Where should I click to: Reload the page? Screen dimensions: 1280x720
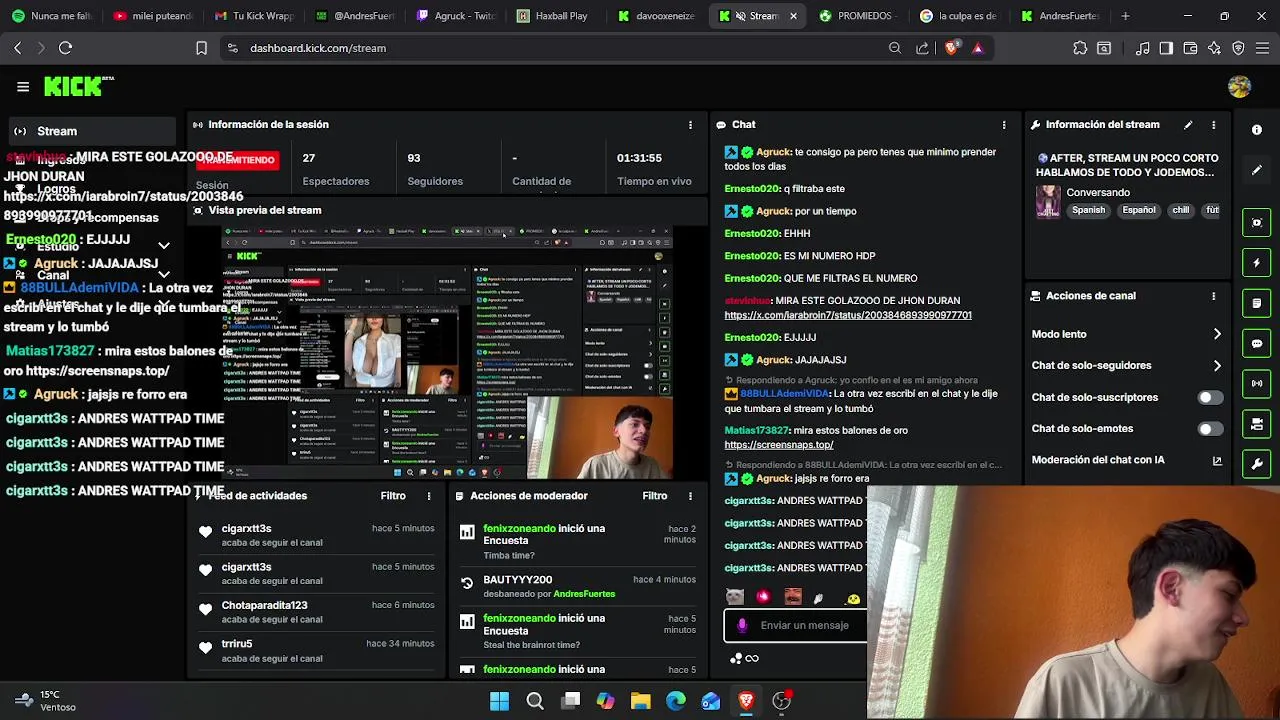(x=65, y=48)
